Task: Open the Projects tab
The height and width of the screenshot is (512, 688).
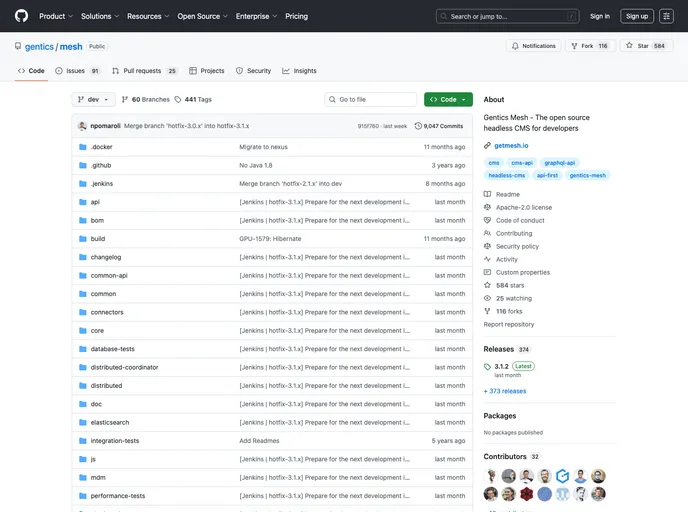Action: click(x=206, y=71)
